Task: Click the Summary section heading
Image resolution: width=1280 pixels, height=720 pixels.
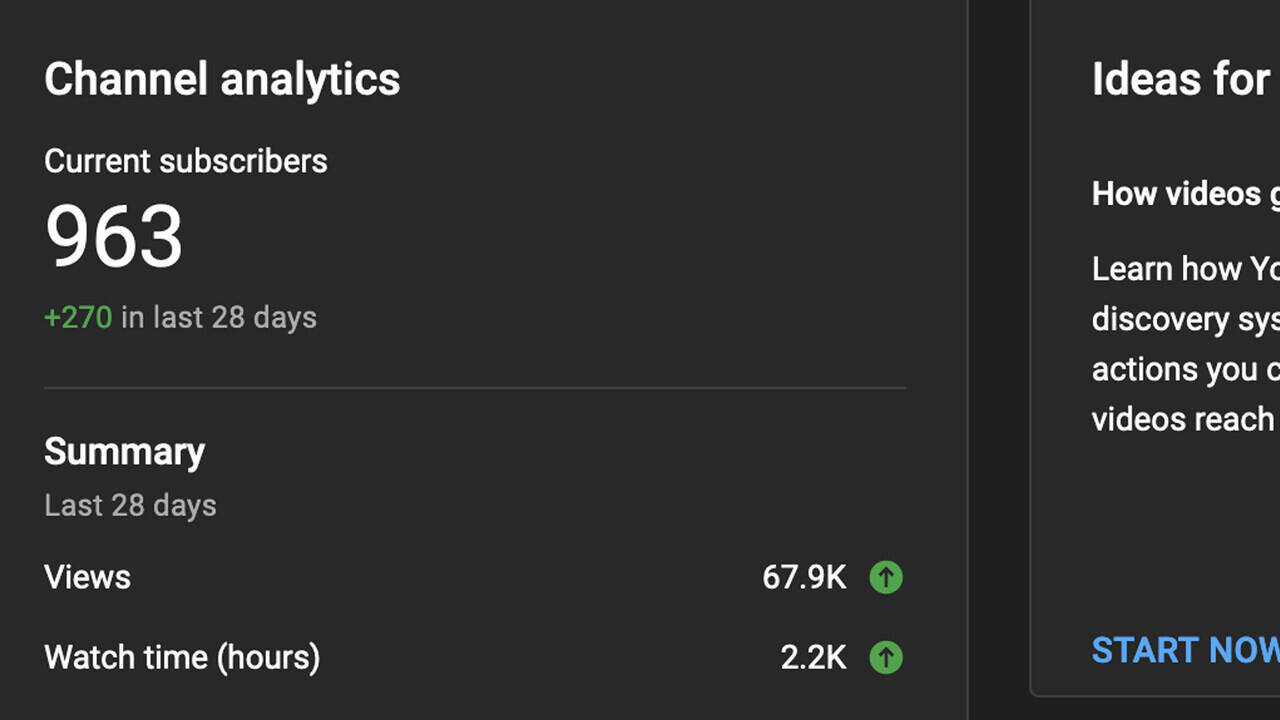Action: pyautogui.click(x=124, y=452)
